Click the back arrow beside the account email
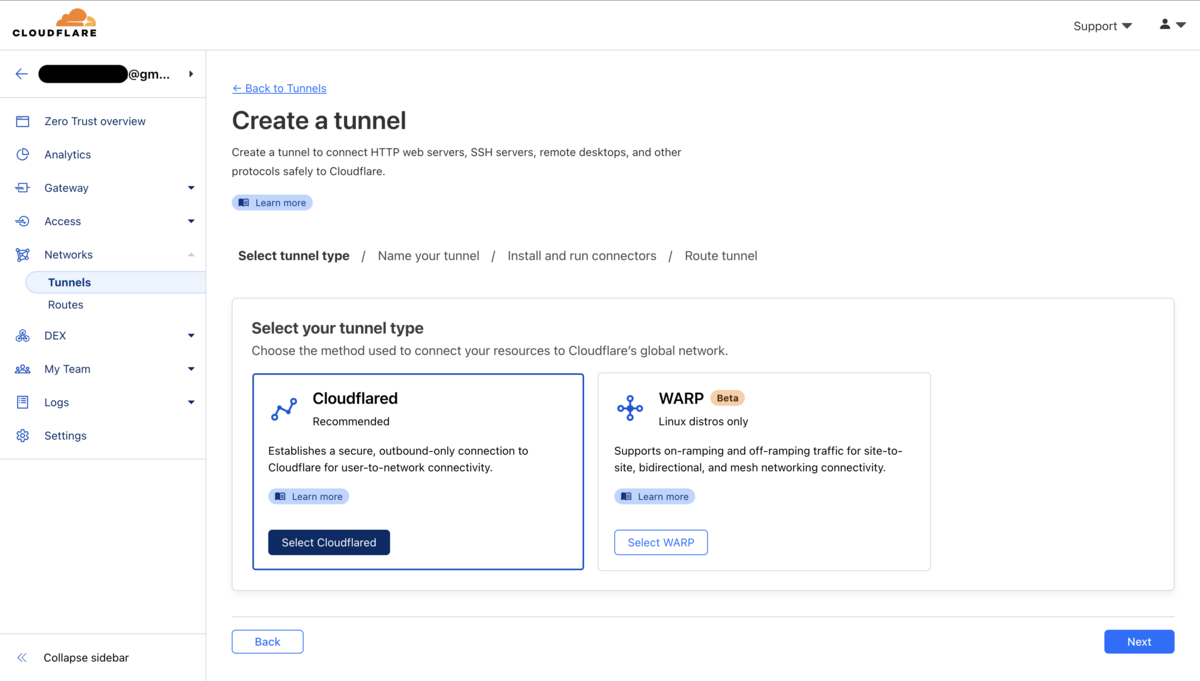 pyautogui.click(x=21, y=74)
